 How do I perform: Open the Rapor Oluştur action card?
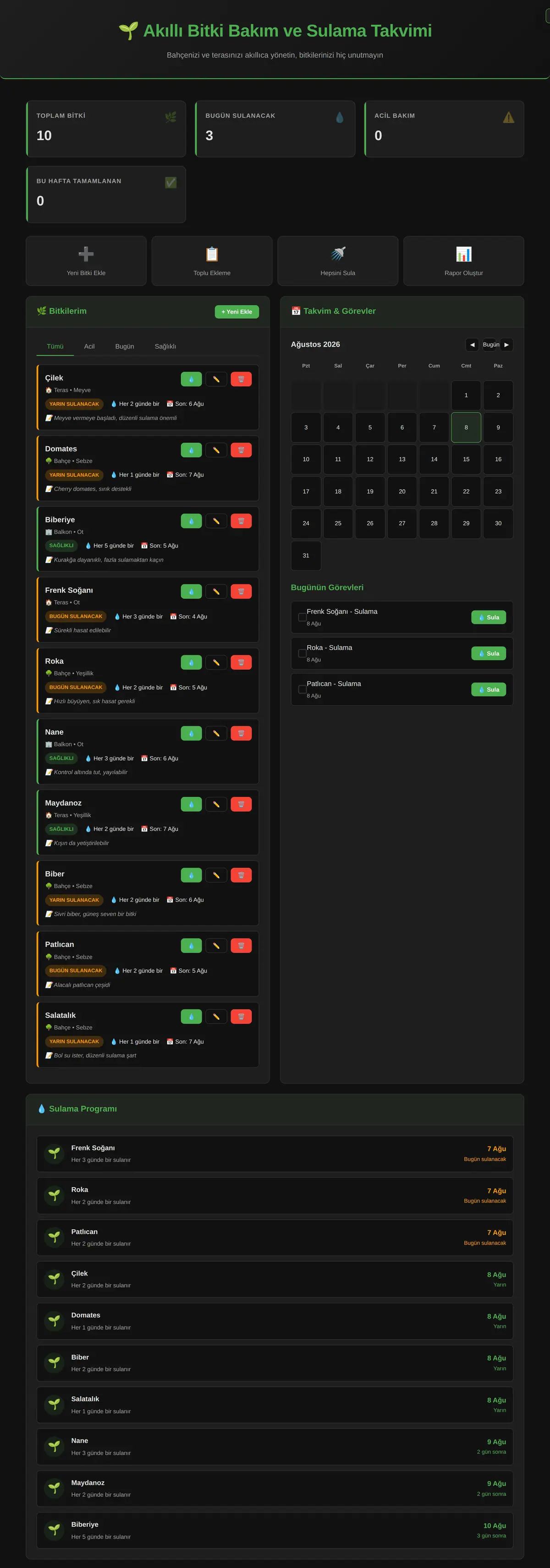(x=464, y=260)
